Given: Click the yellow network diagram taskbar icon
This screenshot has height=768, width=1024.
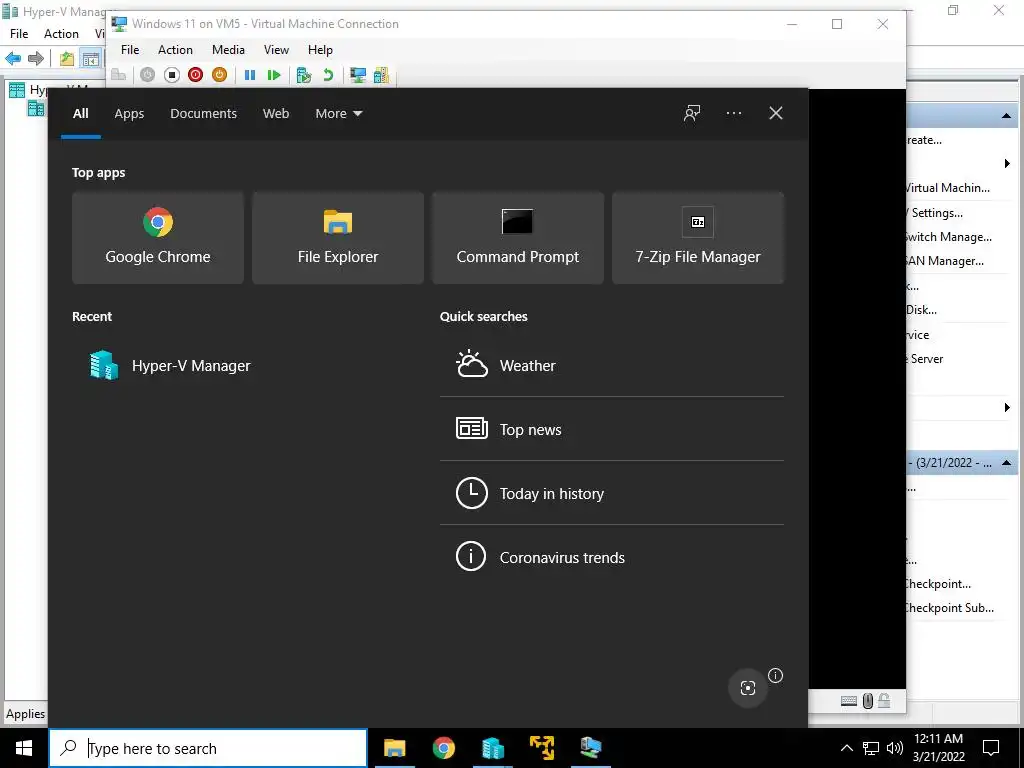Looking at the screenshot, I should click(x=541, y=748).
